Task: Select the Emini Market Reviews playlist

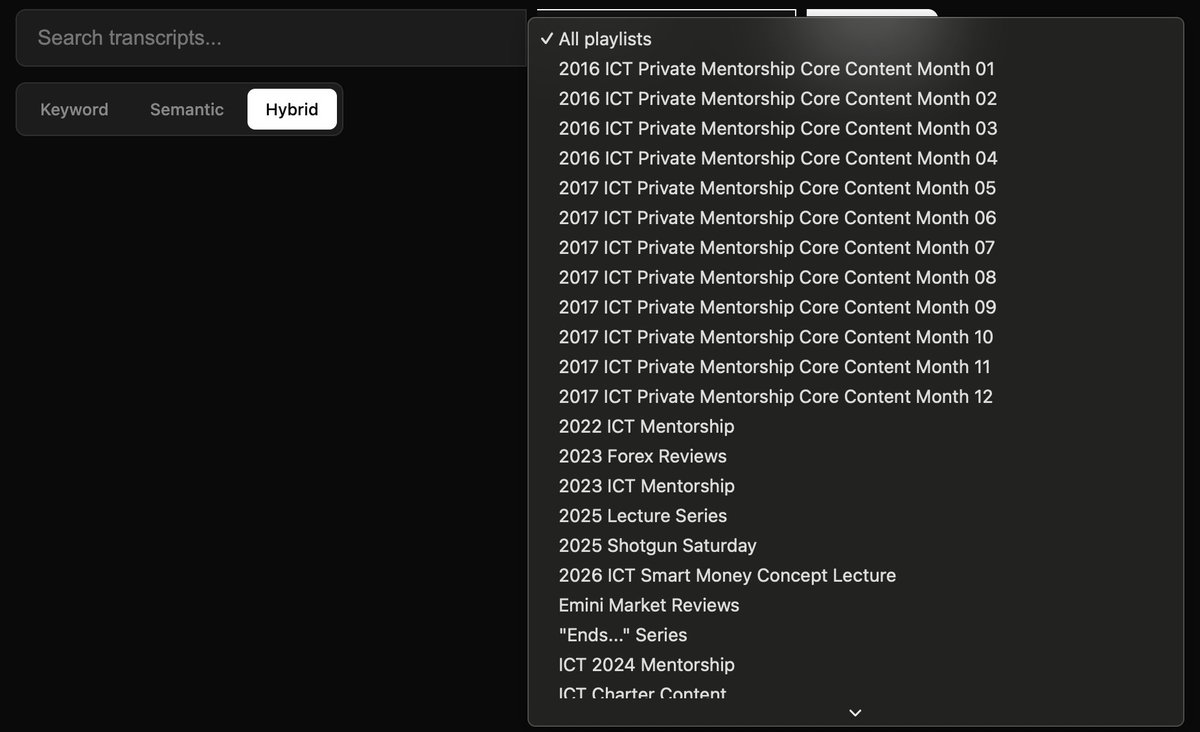Action: 855,605
